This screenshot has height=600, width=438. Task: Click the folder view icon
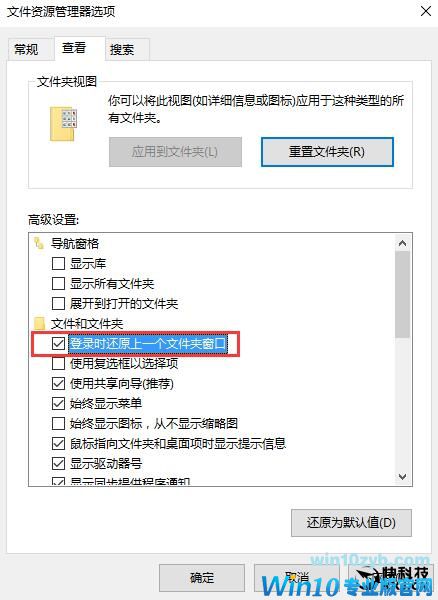[64, 124]
